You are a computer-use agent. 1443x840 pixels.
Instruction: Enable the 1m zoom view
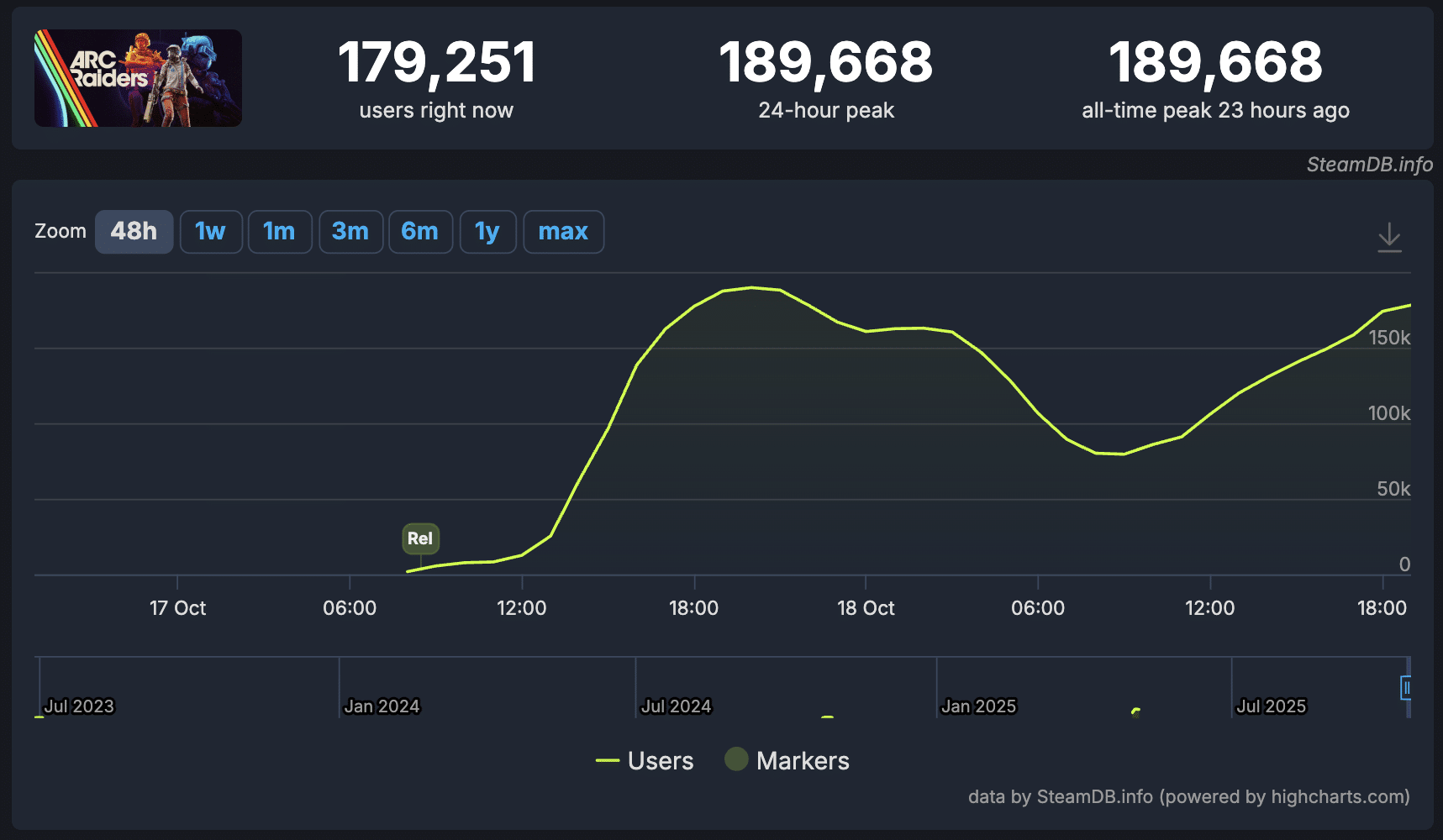[280, 231]
